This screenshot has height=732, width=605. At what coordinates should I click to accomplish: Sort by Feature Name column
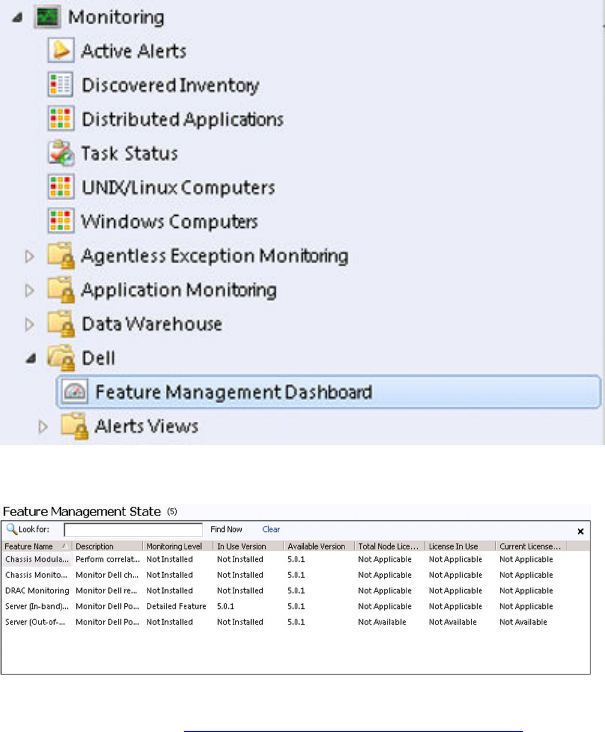[36, 546]
